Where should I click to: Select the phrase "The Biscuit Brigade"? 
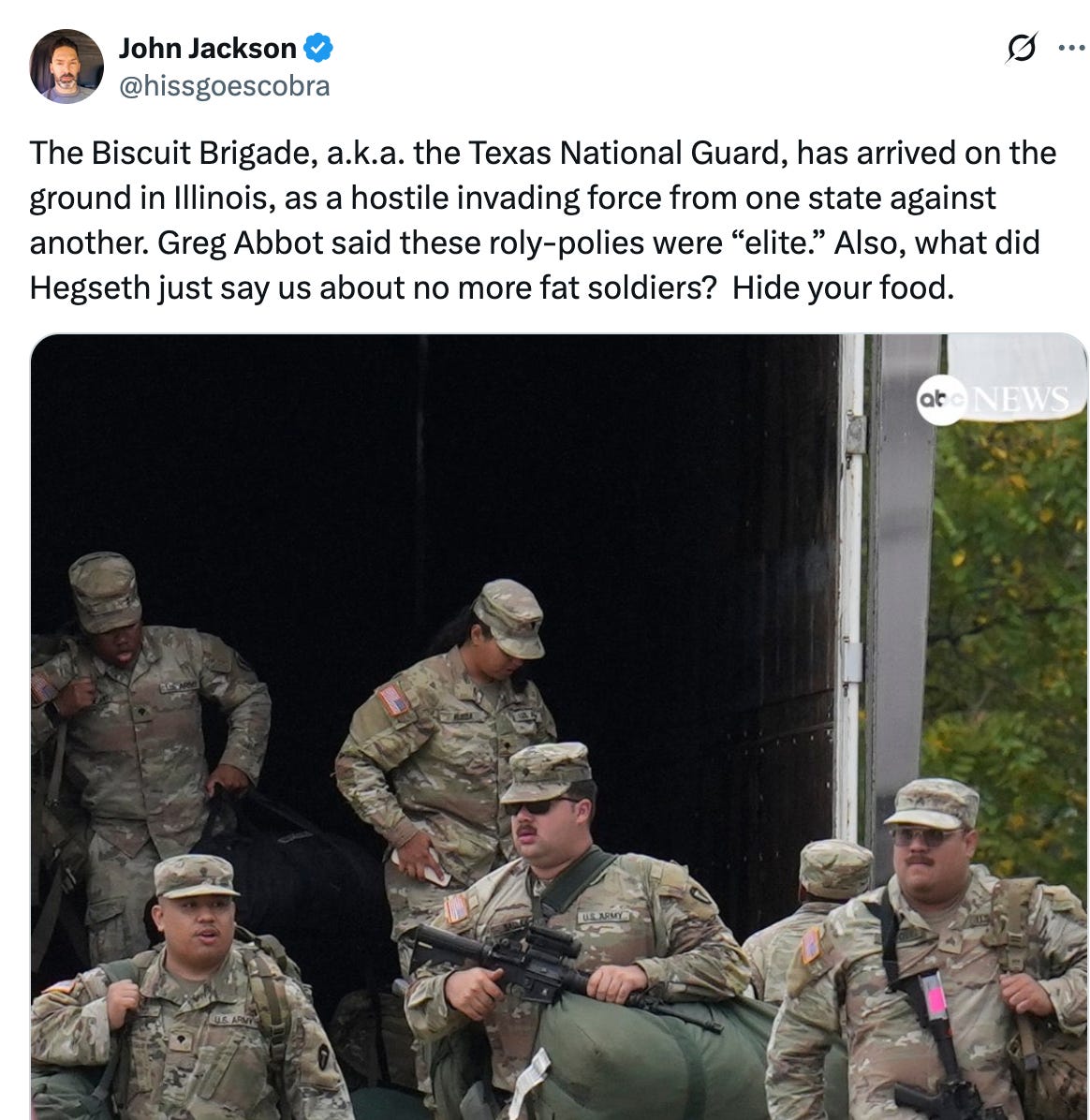coord(169,153)
